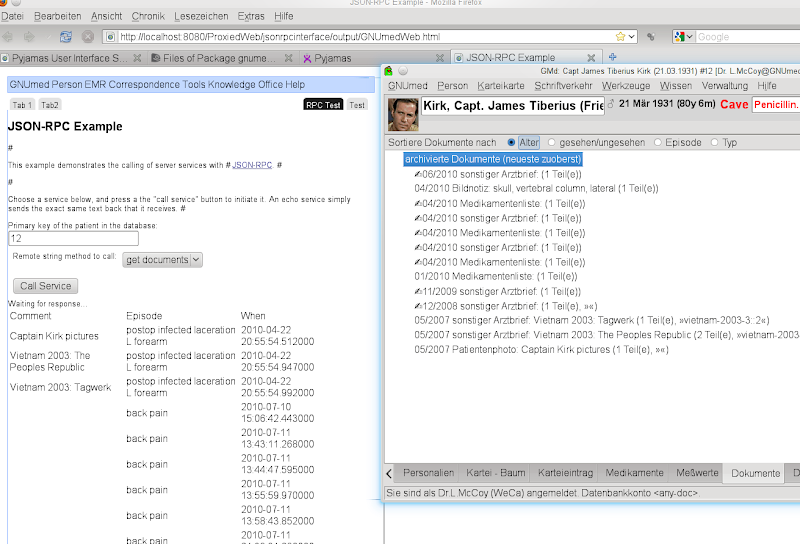Click the left scroll arrow of notebook tabs

tap(389, 473)
